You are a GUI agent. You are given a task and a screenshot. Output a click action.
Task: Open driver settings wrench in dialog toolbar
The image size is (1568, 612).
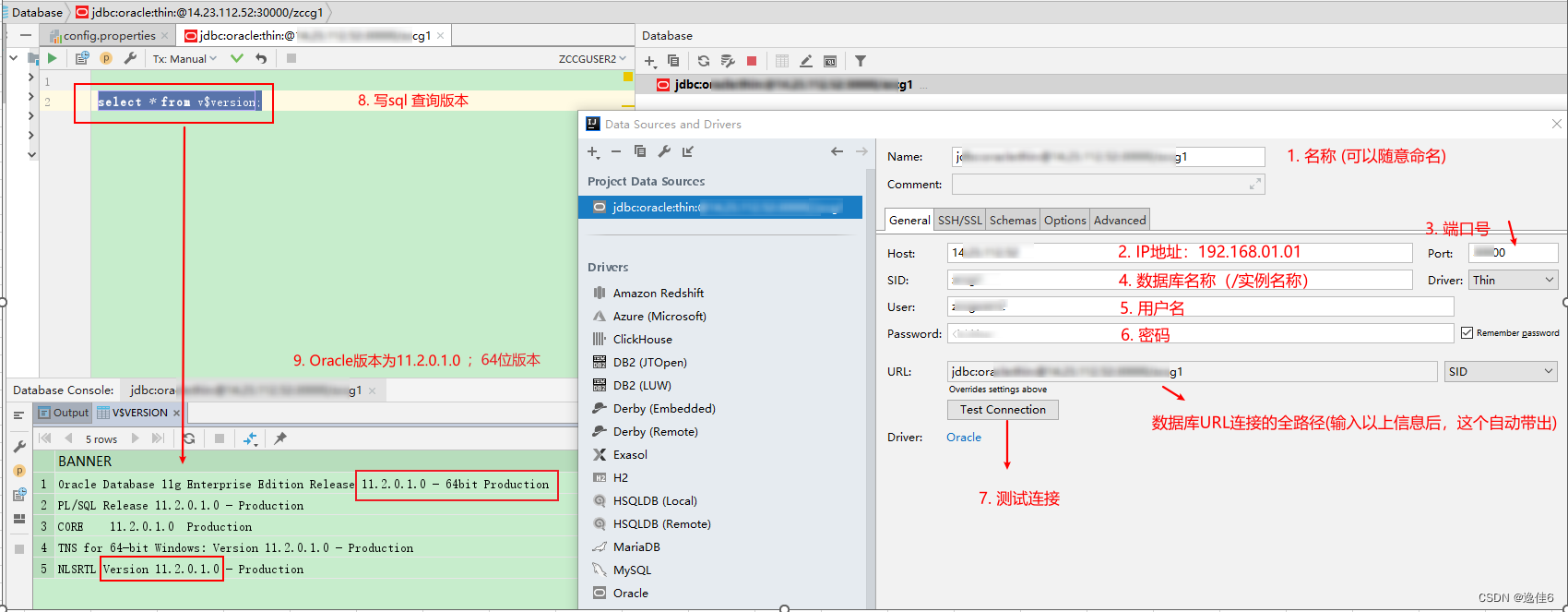664,151
